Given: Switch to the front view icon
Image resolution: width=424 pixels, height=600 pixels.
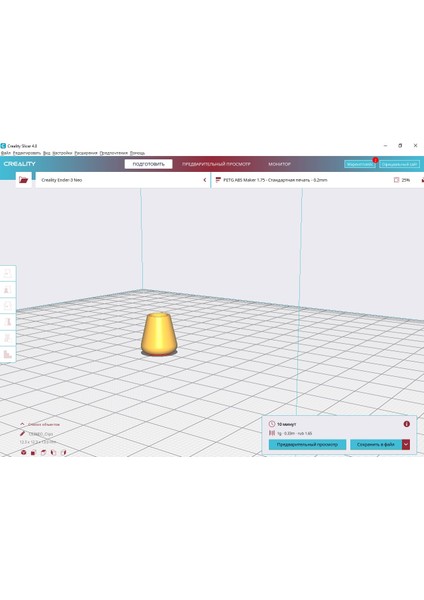Looking at the screenshot, I should pyautogui.click(x=33, y=452).
